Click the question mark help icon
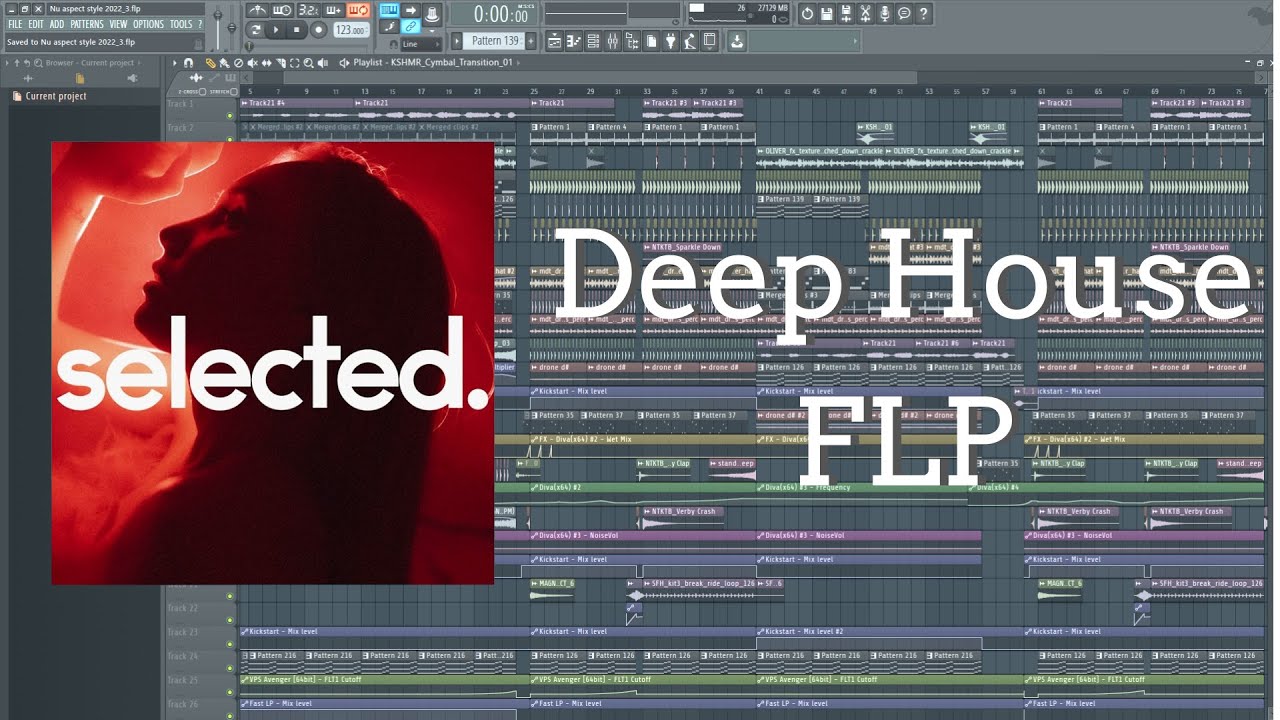 click(923, 14)
